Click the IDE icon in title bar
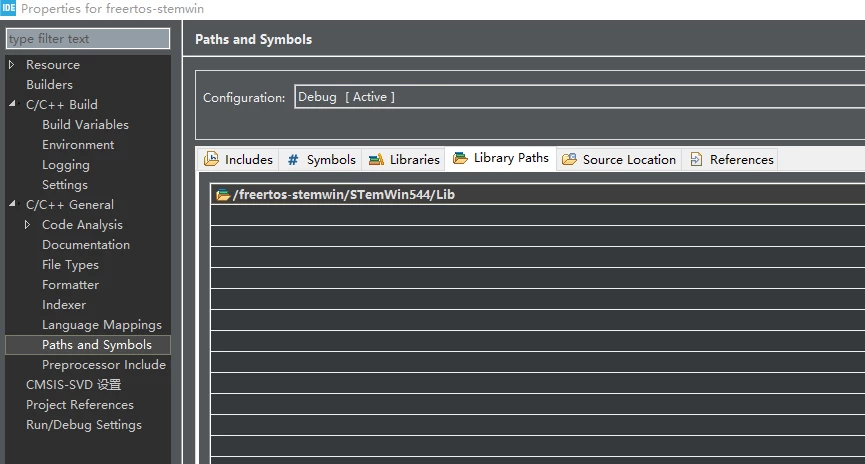 pyautogui.click(x=8, y=8)
